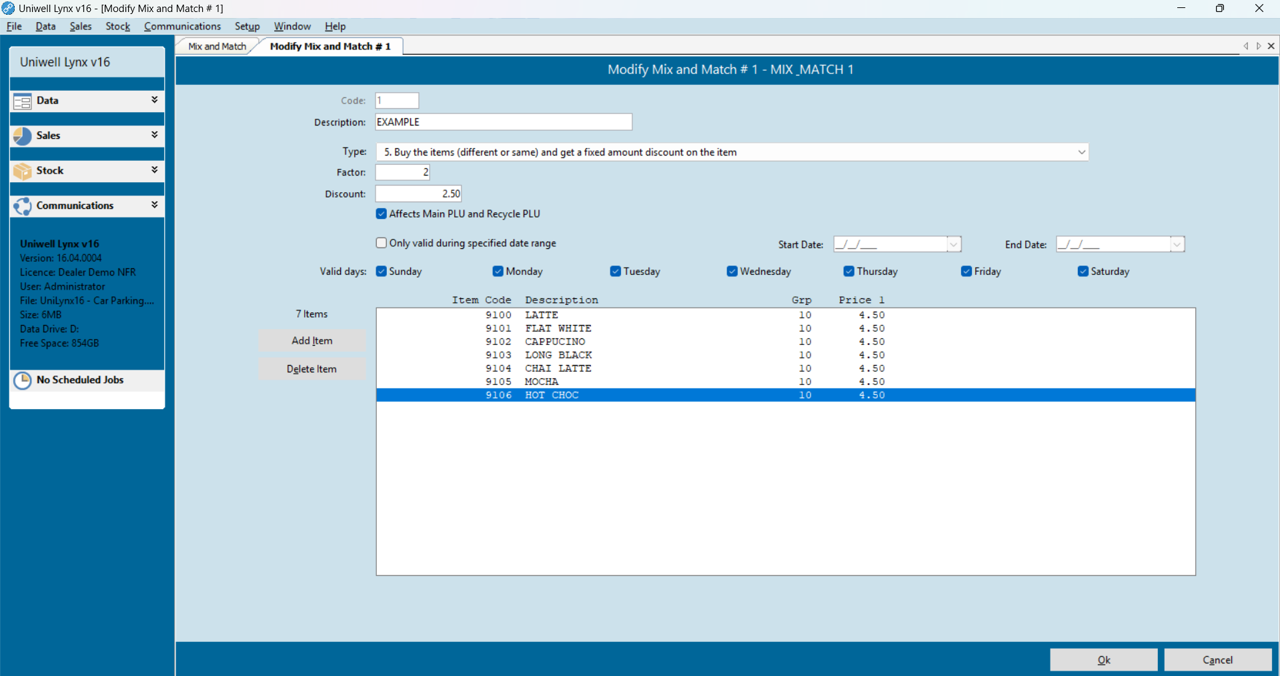
Task: Switch to the Mix and Match tab
Action: [217, 46]
